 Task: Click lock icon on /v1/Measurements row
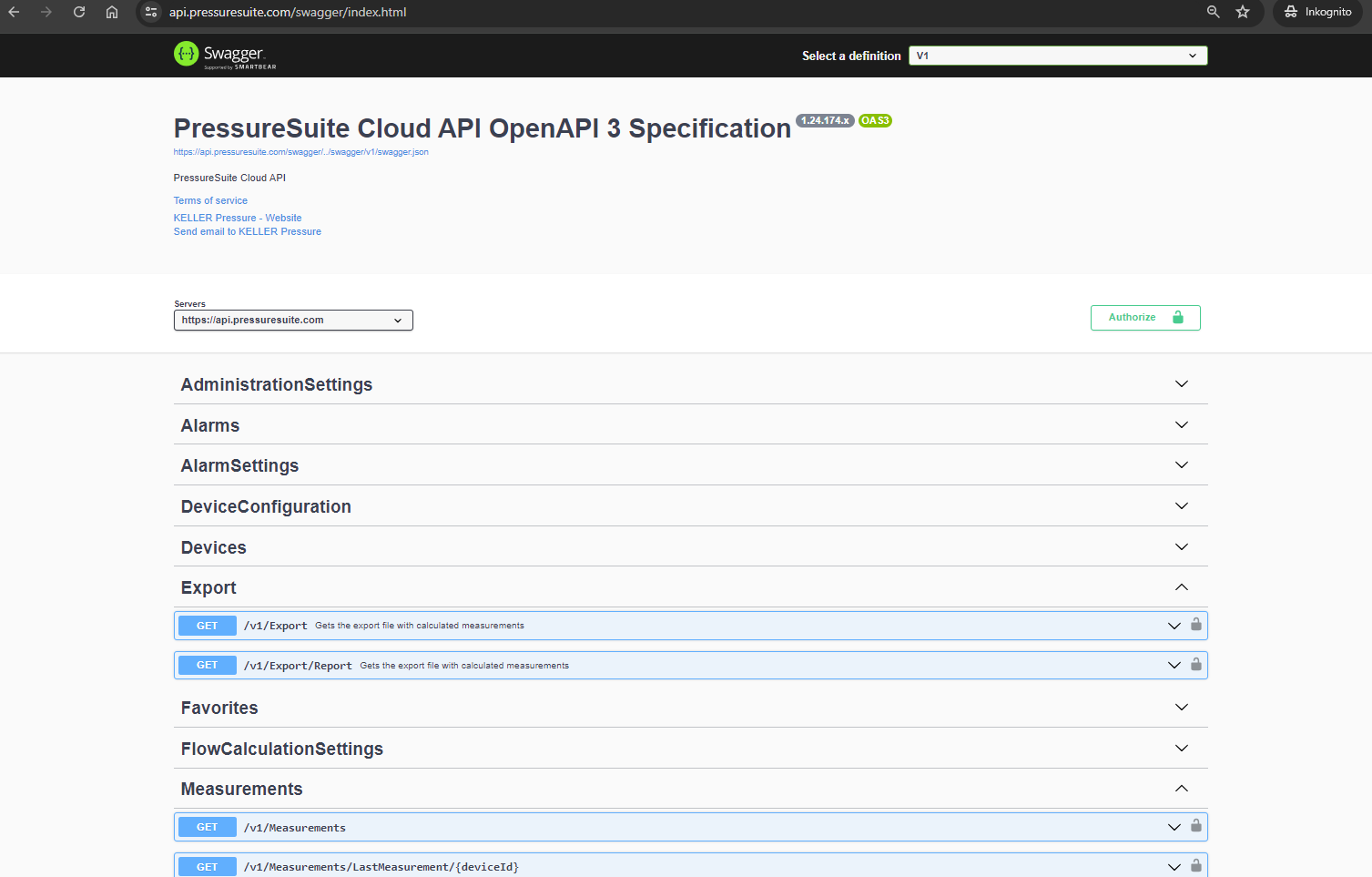click(x=1196, y=826)
